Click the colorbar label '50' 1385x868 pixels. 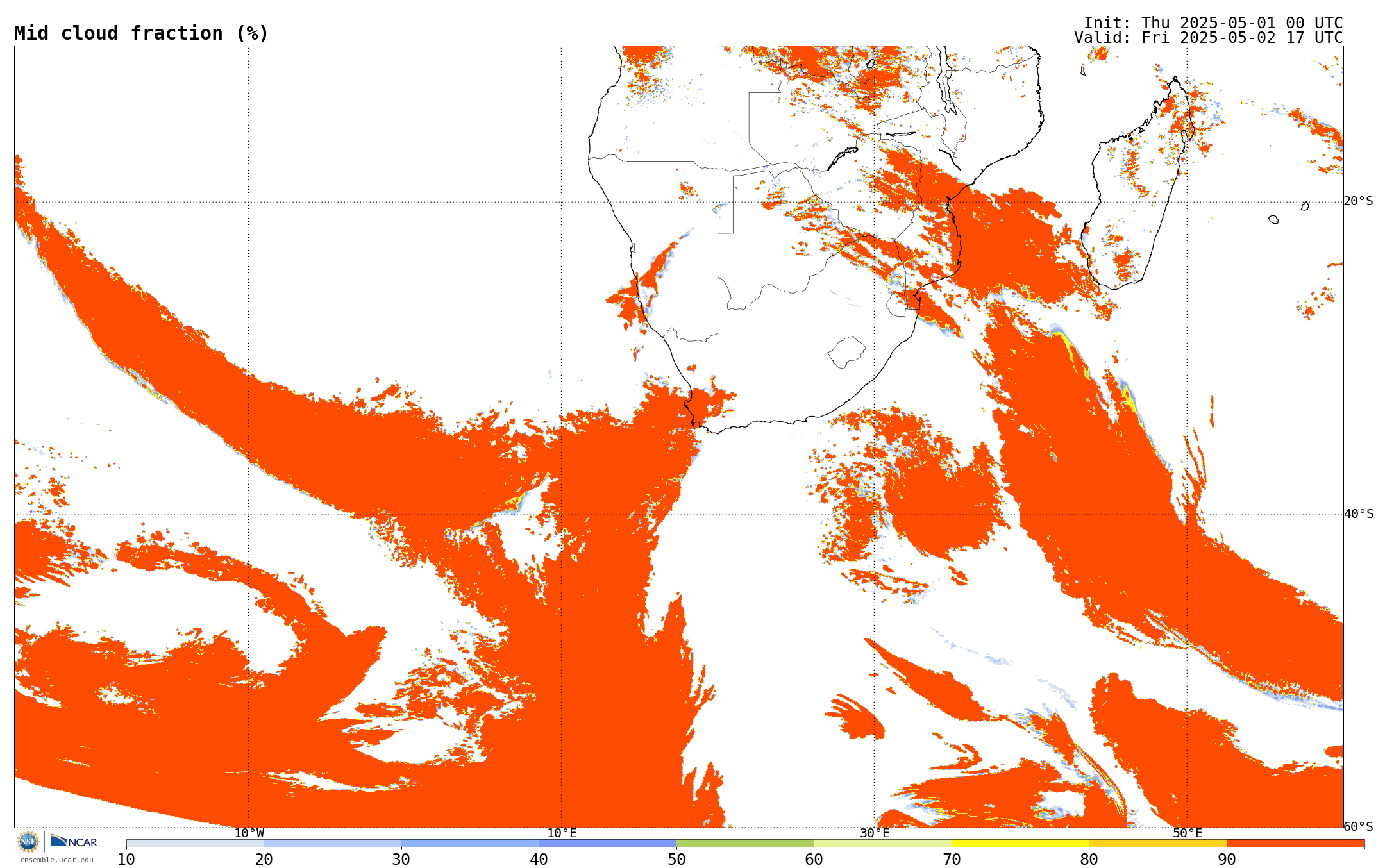point(676,860)
